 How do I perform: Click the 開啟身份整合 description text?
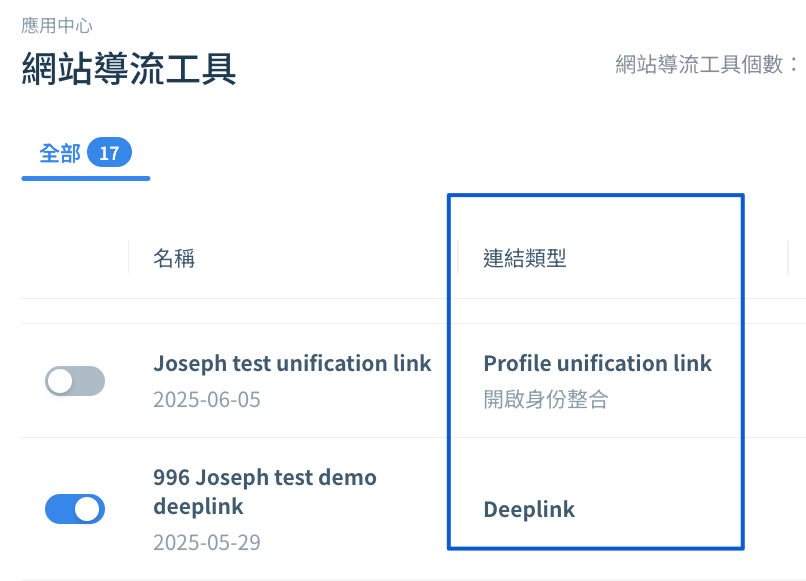click(546, 399)
